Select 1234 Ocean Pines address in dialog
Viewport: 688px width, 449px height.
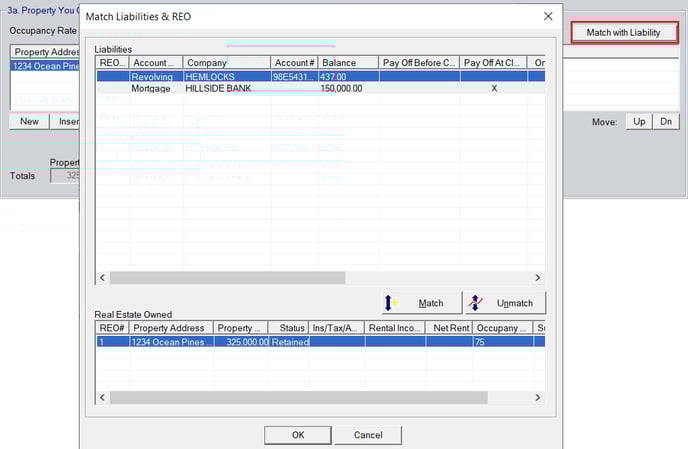point(172,342)
